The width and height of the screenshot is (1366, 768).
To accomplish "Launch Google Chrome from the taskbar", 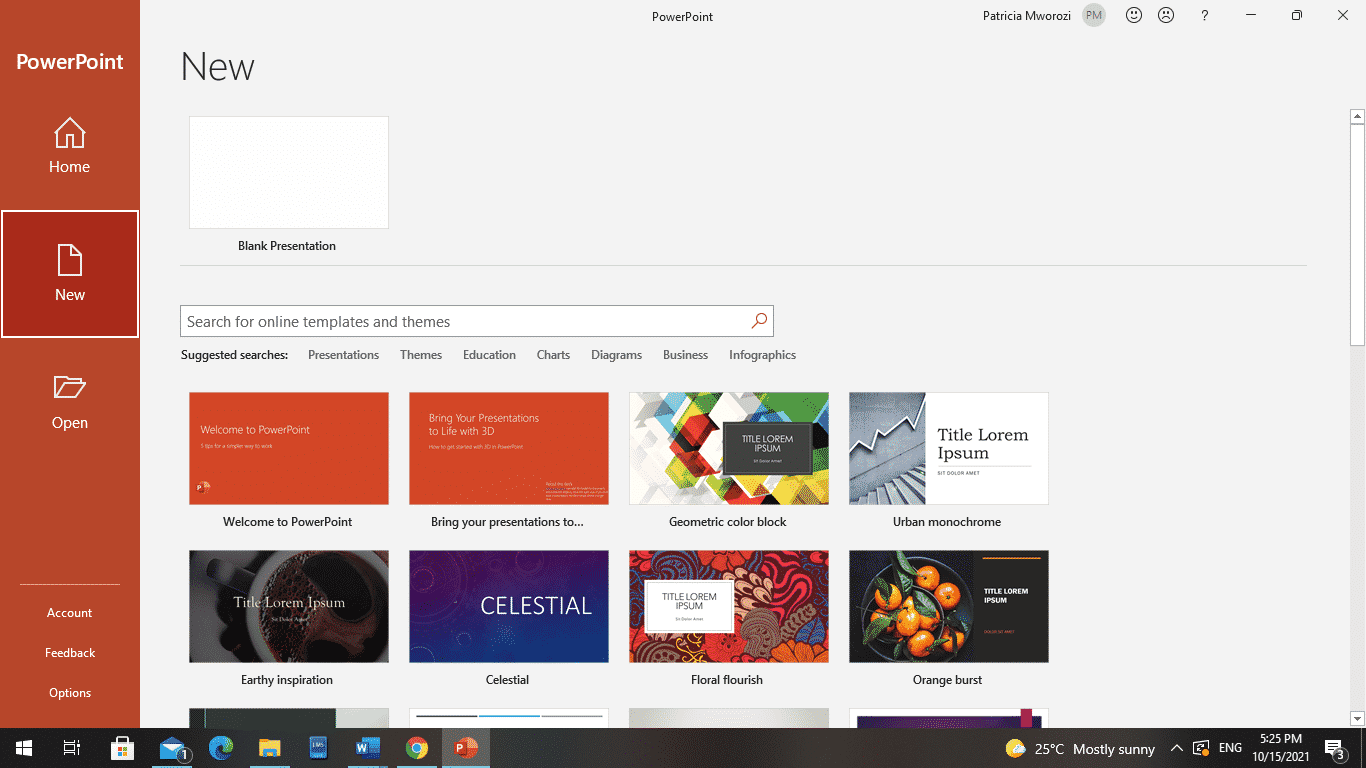I will pos(417,748).
